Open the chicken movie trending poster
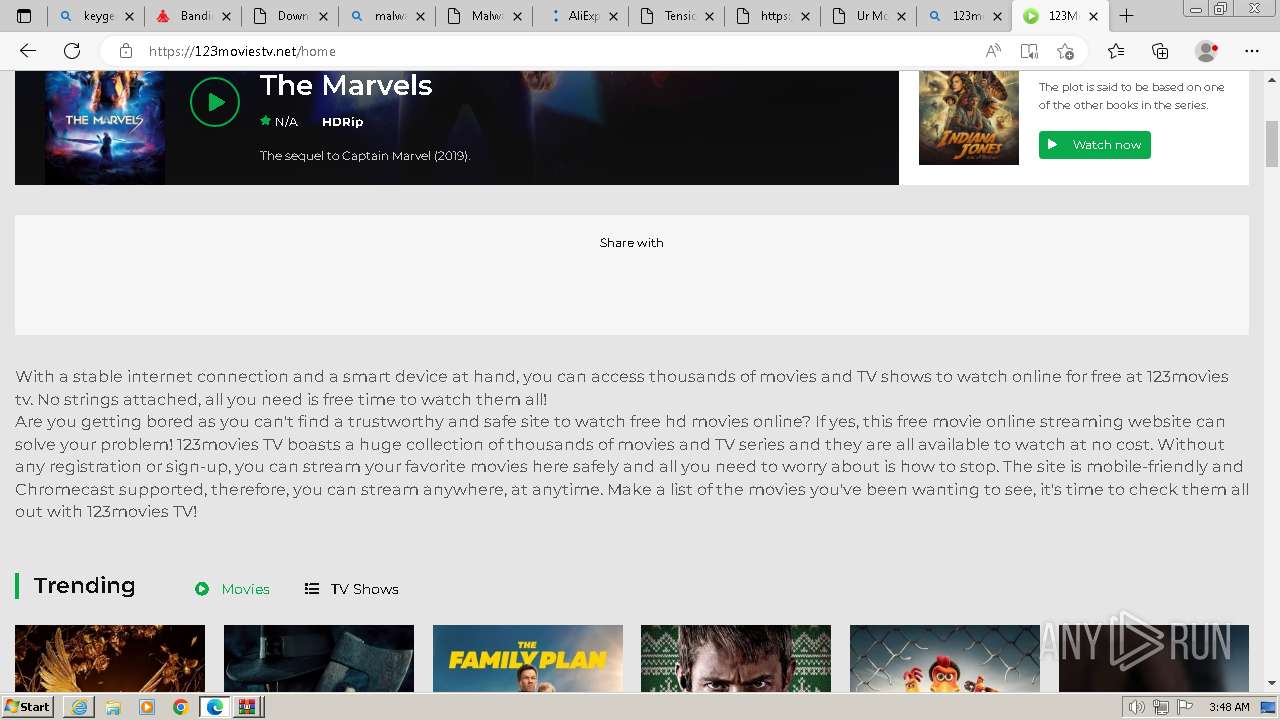This screenshot has height=720, width=1280. click(x=945, y=658)
